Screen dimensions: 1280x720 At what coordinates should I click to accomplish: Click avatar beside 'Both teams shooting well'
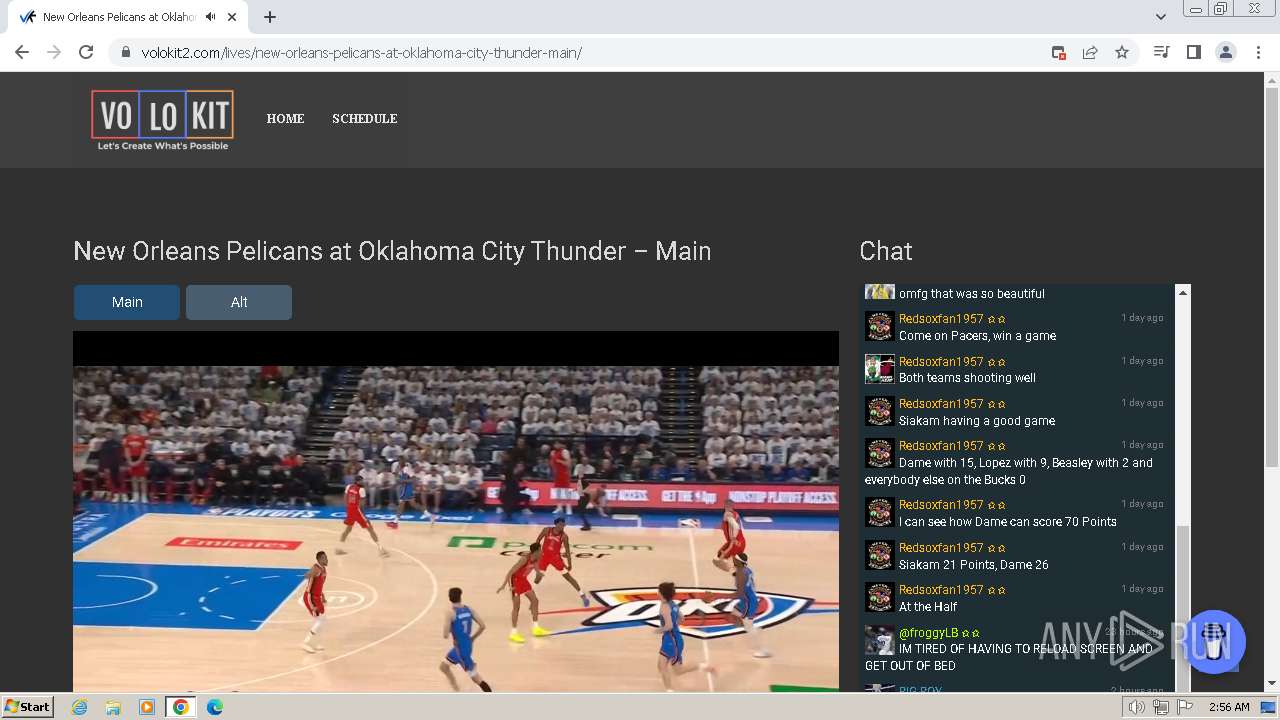[880, 368]
